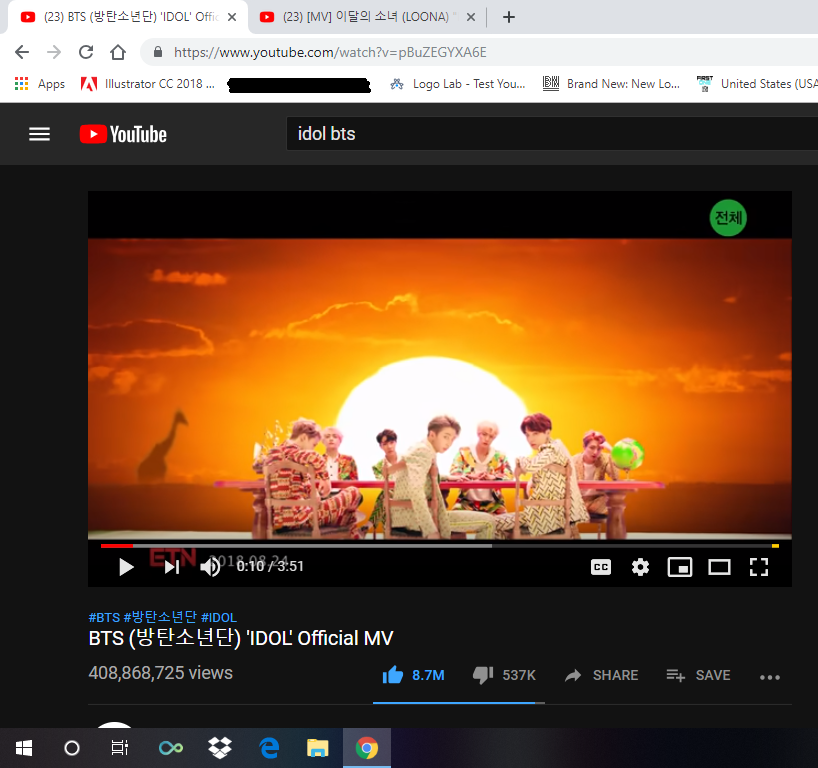Click the address bar lock icon
818x768 pixels.
pos(158,52)
